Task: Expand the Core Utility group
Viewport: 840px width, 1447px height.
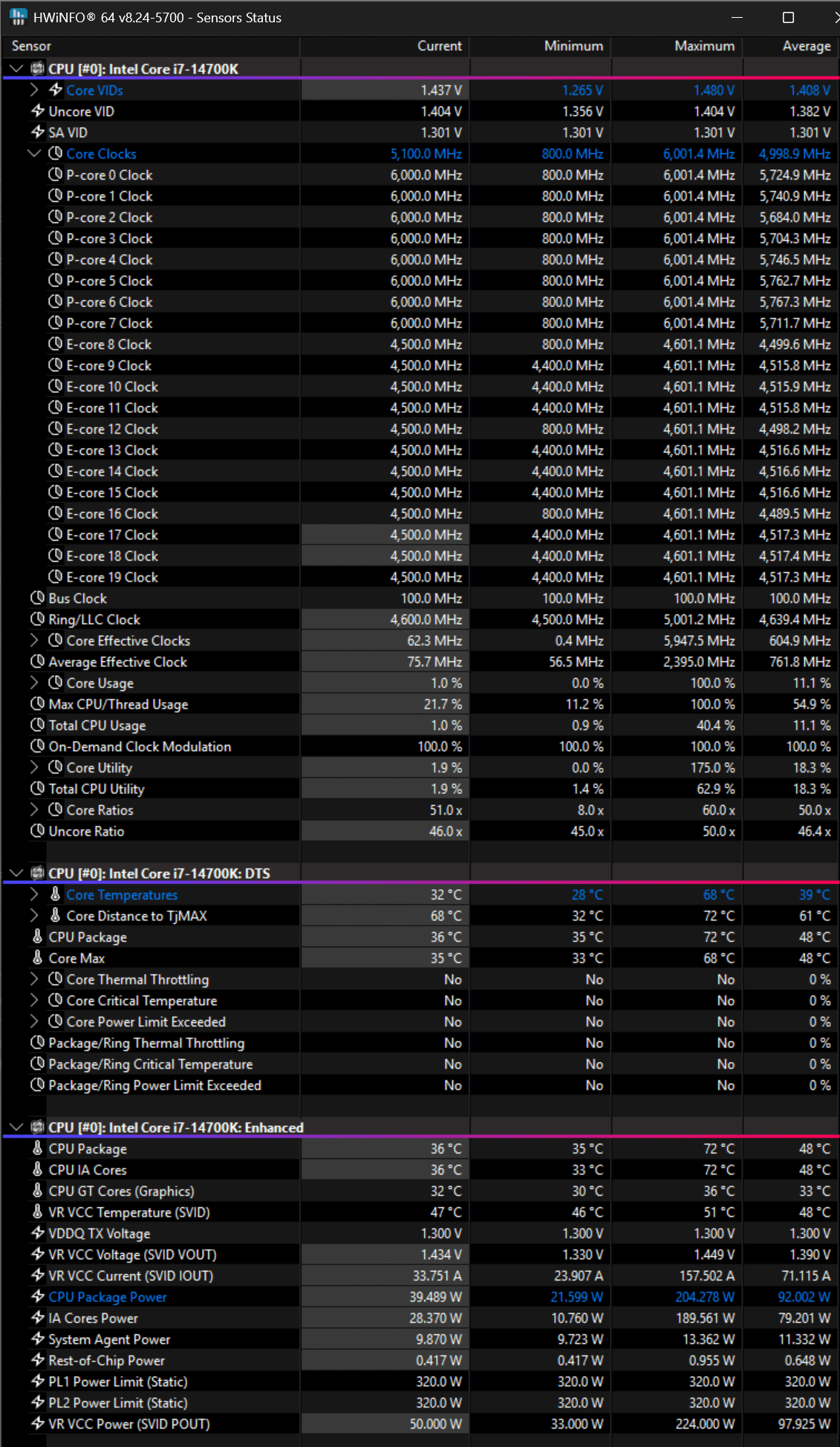Action: [34, 767]
